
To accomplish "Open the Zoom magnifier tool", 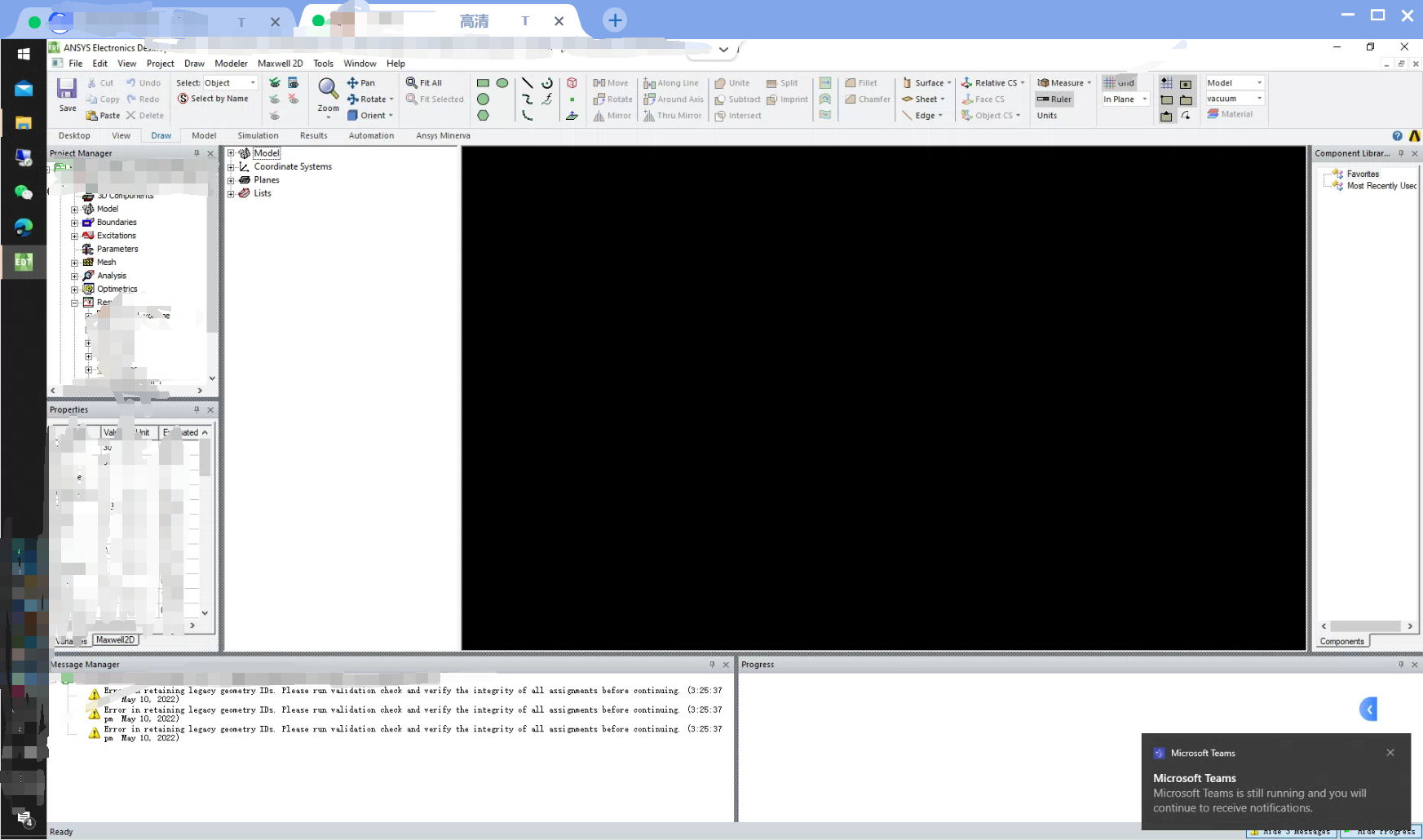I will (328, 88).
